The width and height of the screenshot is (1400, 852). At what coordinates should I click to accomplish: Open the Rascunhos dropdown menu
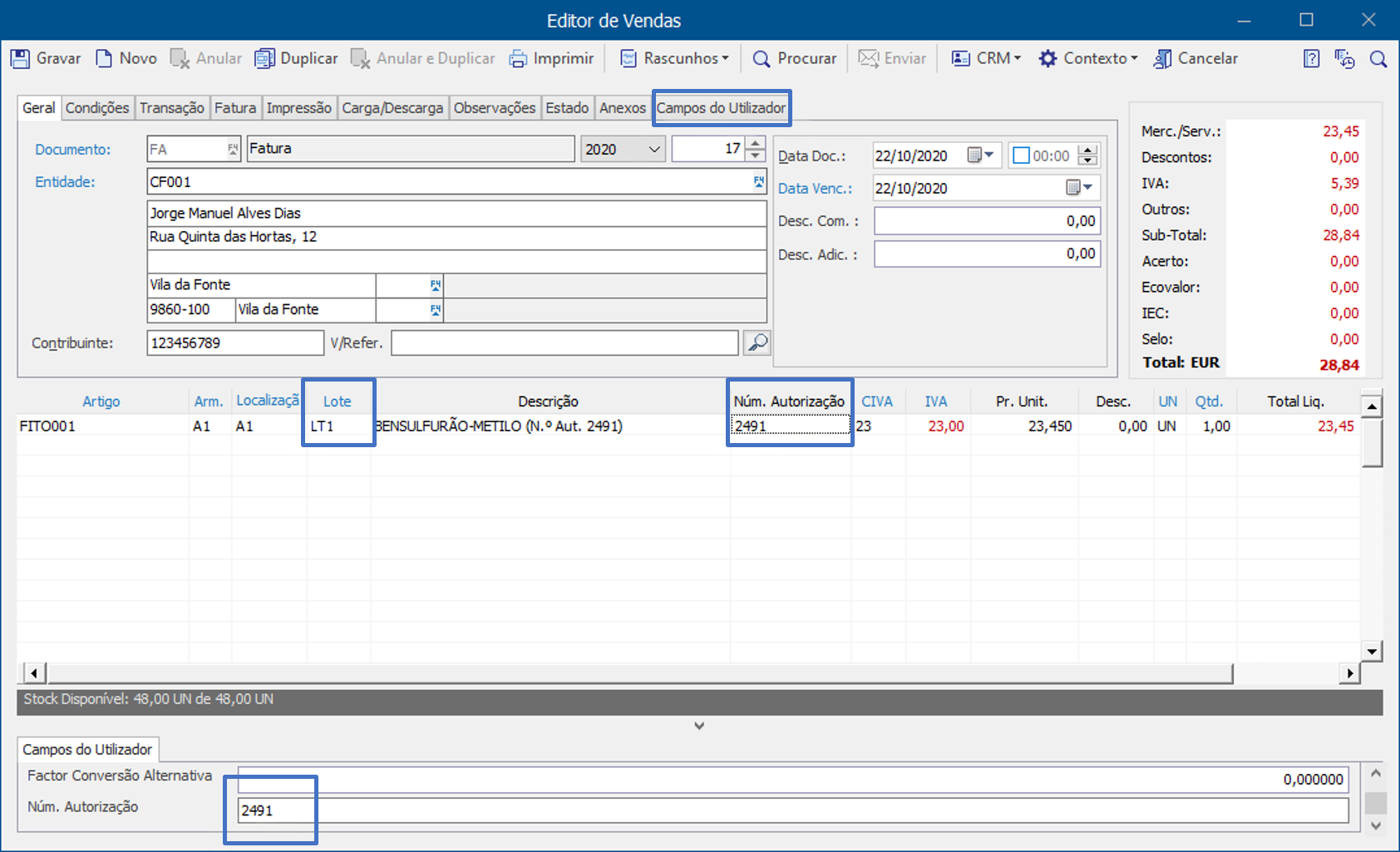[x=675, y=58]
